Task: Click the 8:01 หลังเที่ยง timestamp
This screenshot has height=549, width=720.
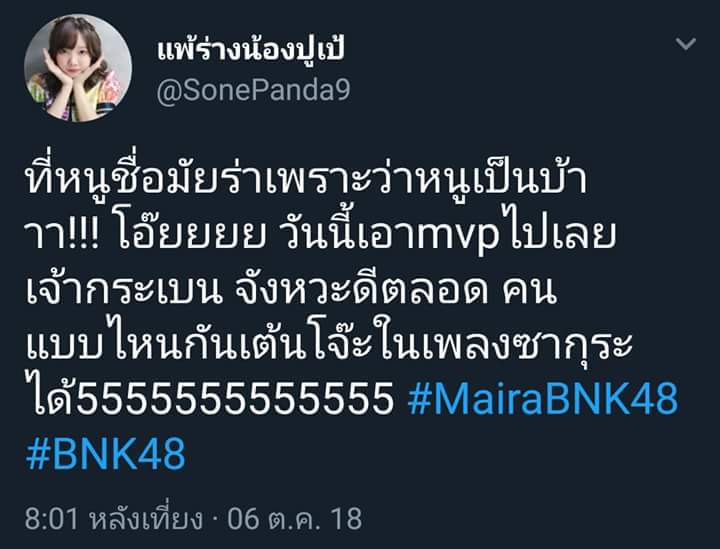Action: (114, 519)
